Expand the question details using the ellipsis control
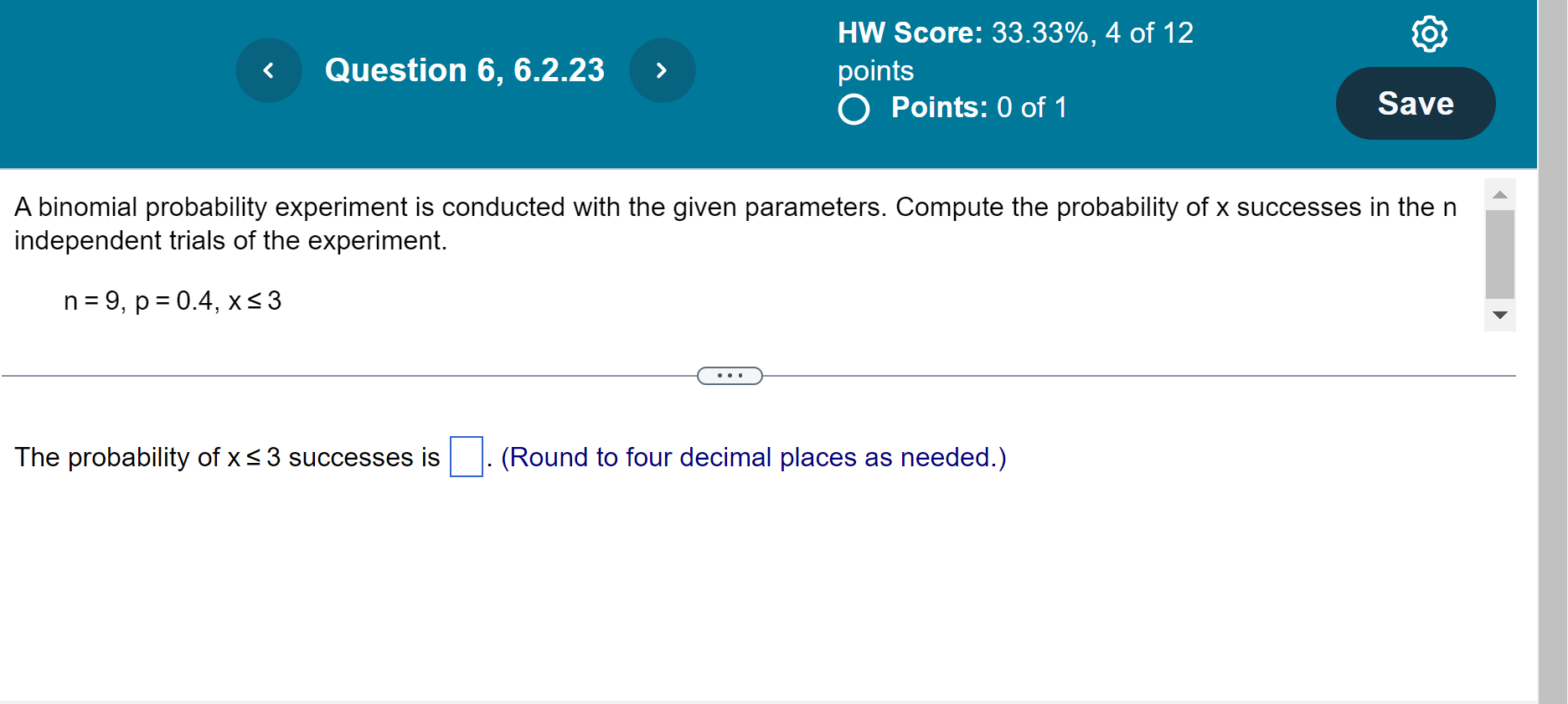 (729, 375)
